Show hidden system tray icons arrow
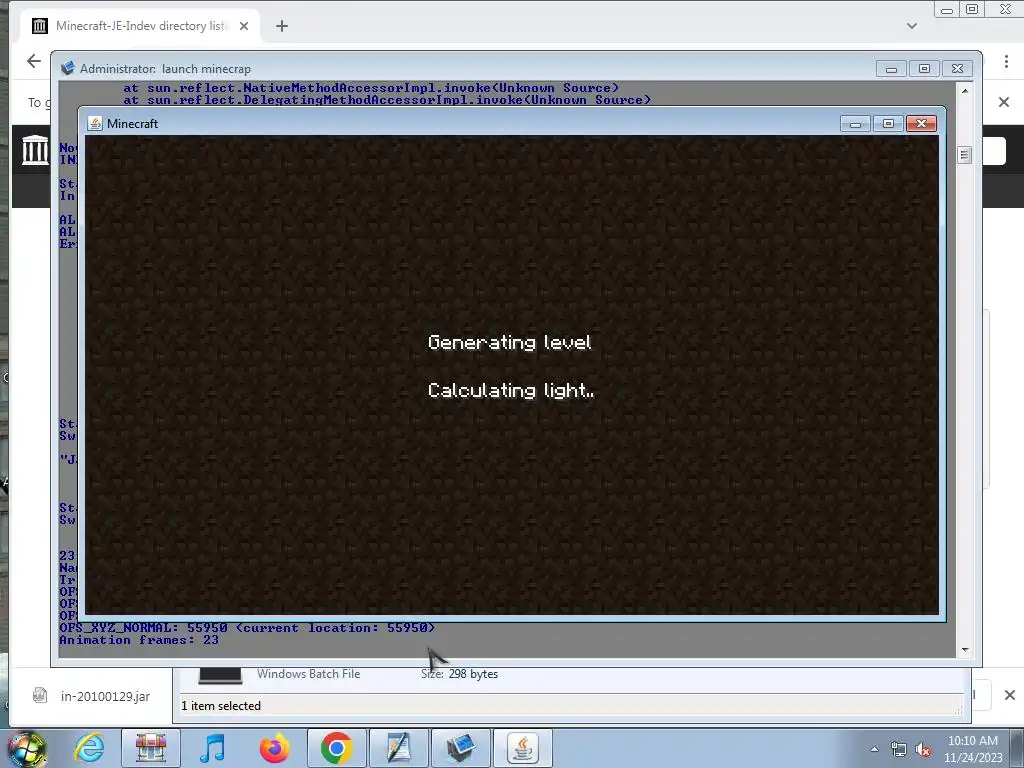Screen dimensions: 1024x768 click(x=874, y=749)
